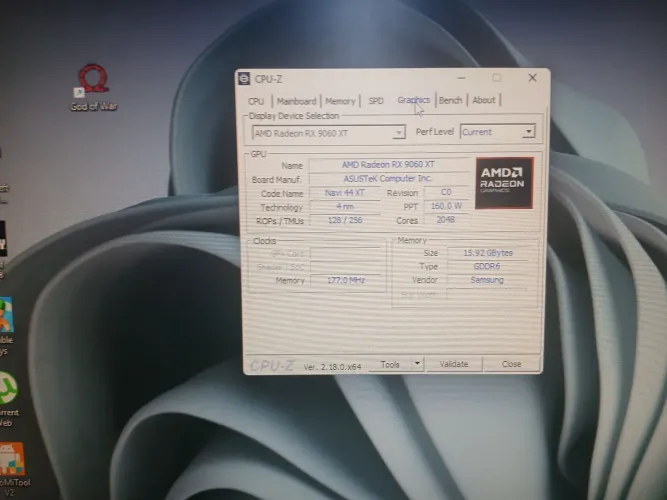
Task: Switch to the CPU tab
Action: [256, 101]
